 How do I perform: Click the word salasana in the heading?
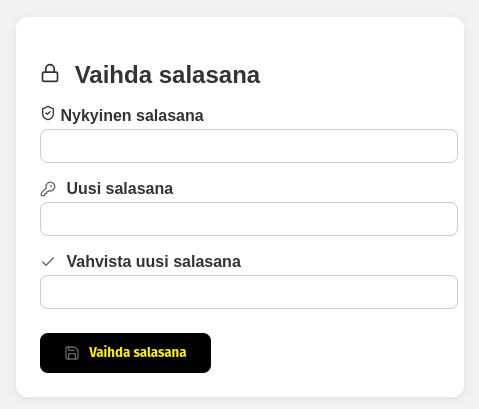[210, 75]
